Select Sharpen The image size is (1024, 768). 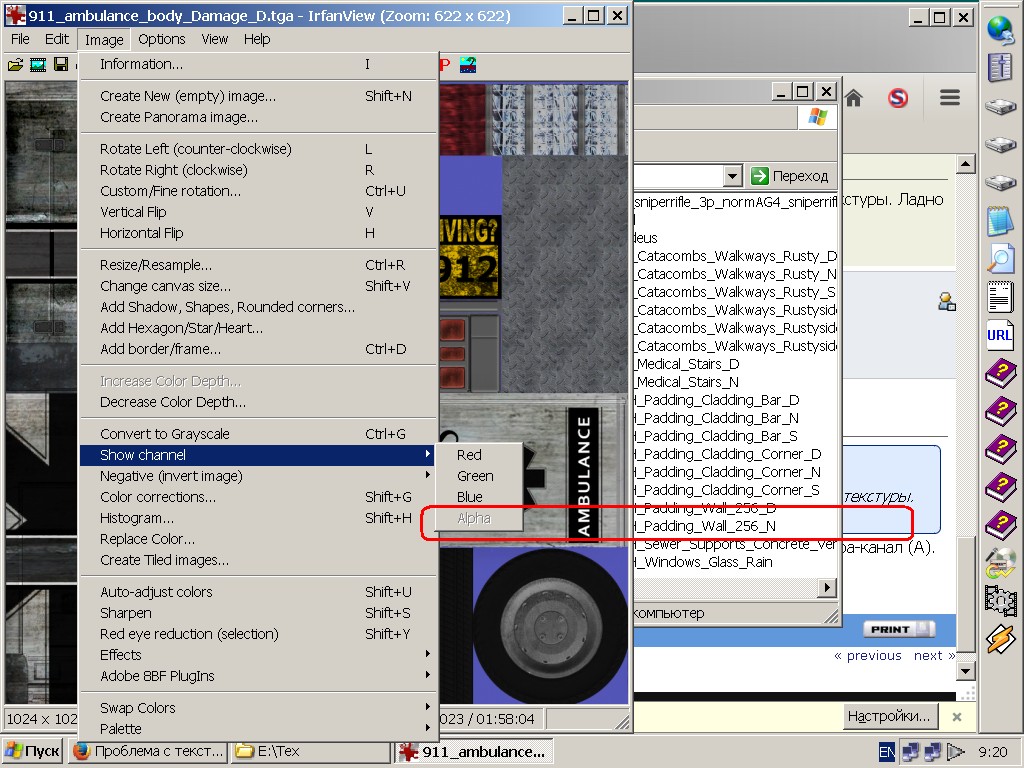(259, 613)
